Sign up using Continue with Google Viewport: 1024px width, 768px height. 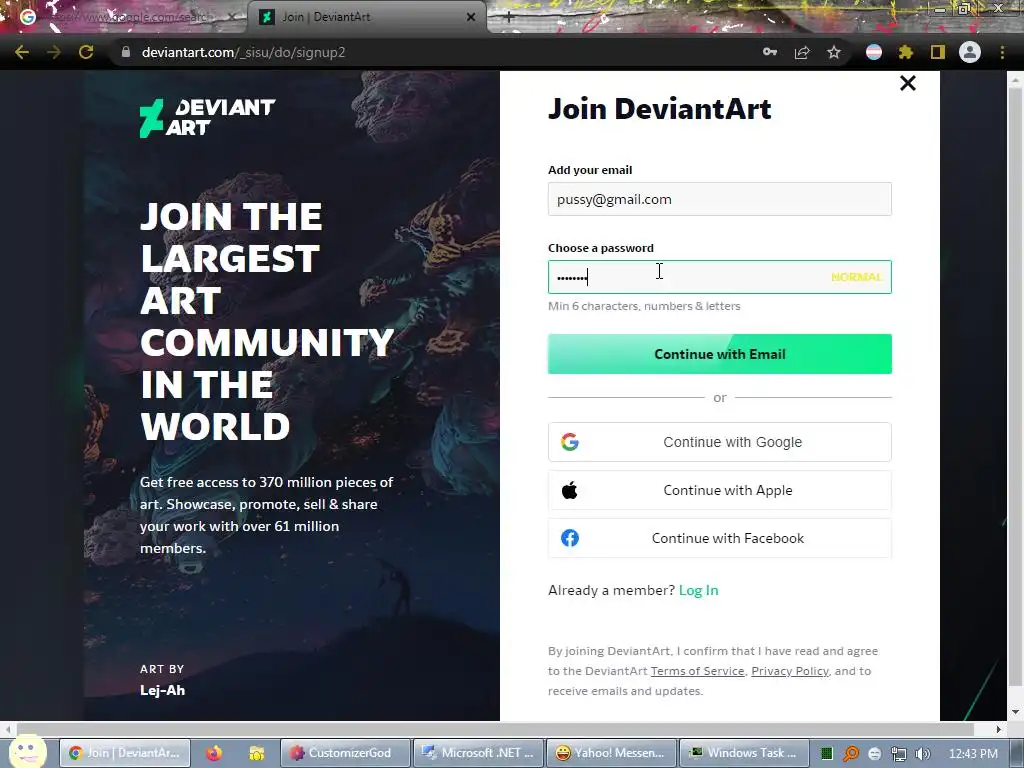tap(720, 442)
